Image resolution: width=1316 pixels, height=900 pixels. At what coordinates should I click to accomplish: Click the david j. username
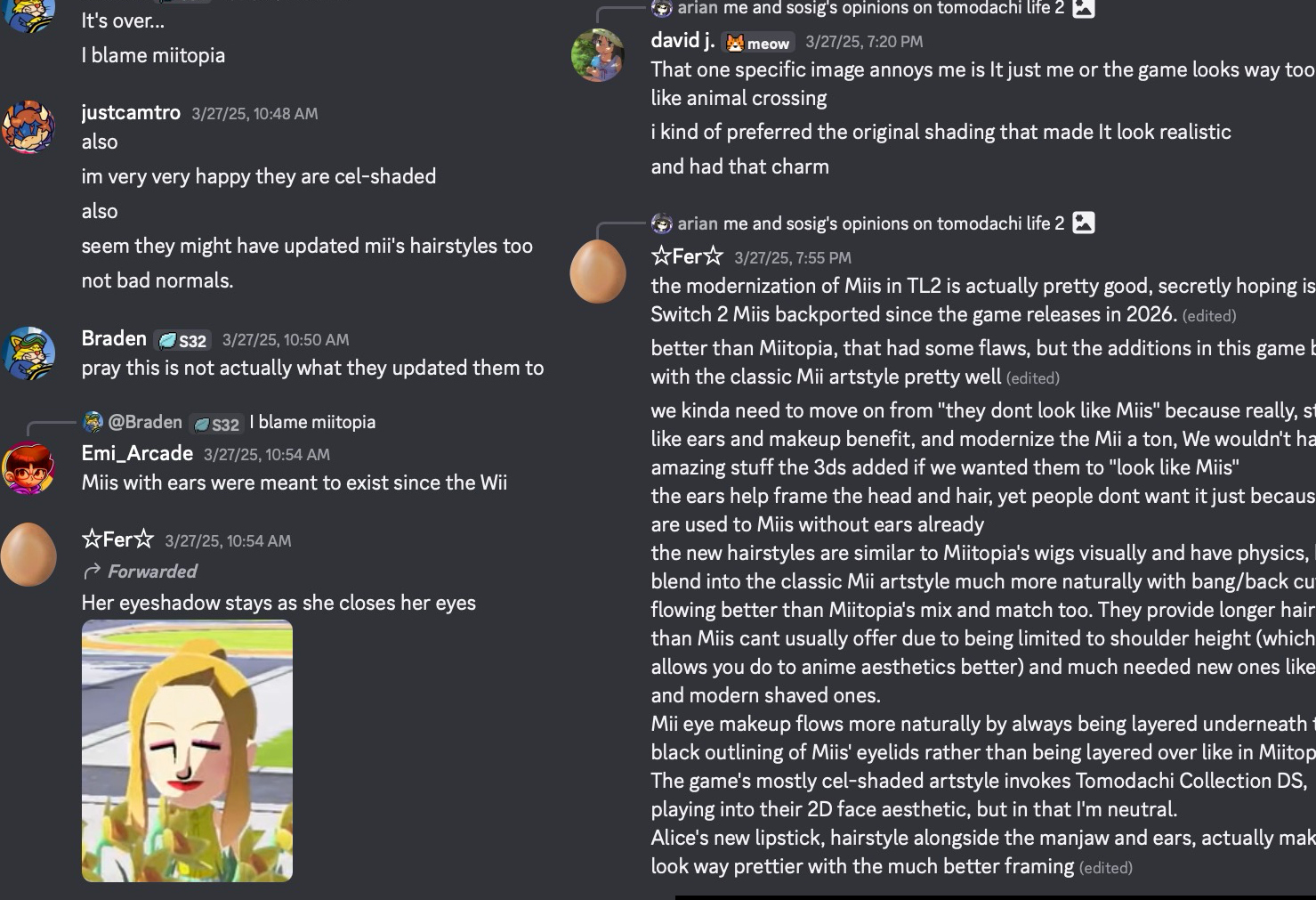coord(682,41)
